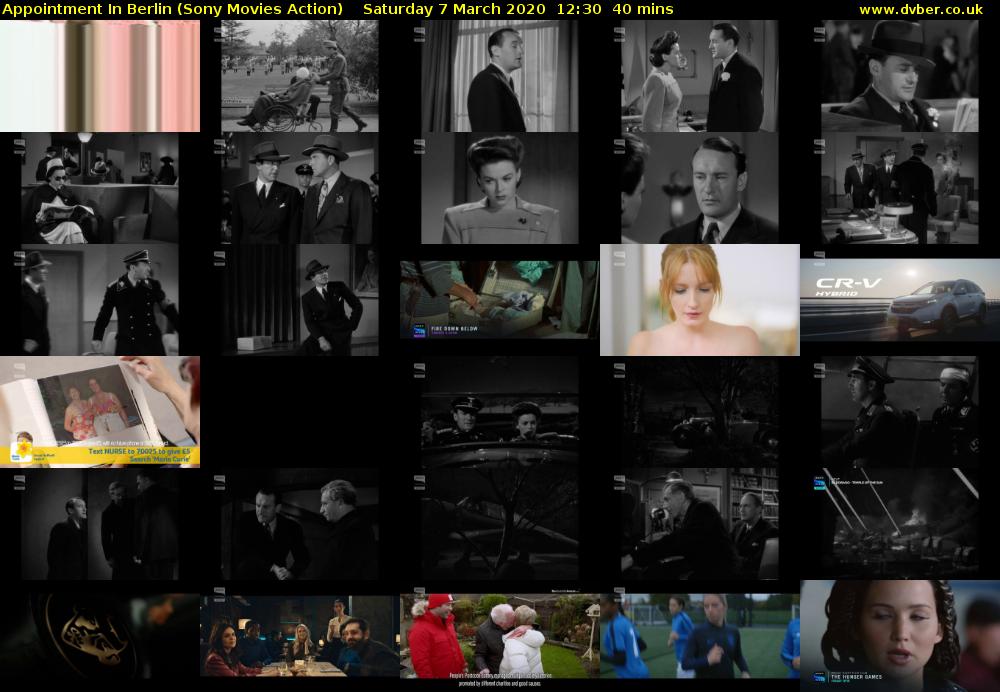This screenshot has width=1000, height=692.
Task: Click channel logo on the fedora man thumbnail
Action: (x=820, y=33)
